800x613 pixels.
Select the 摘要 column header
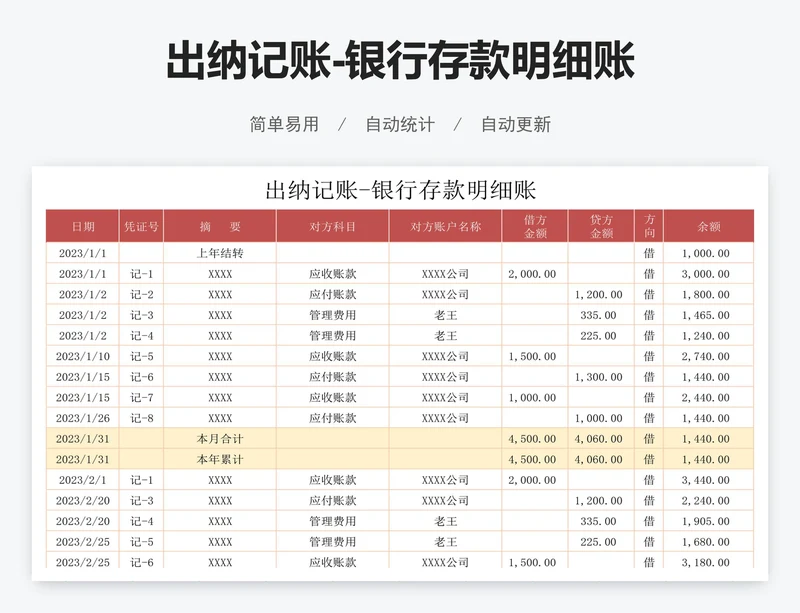point(220,226)
